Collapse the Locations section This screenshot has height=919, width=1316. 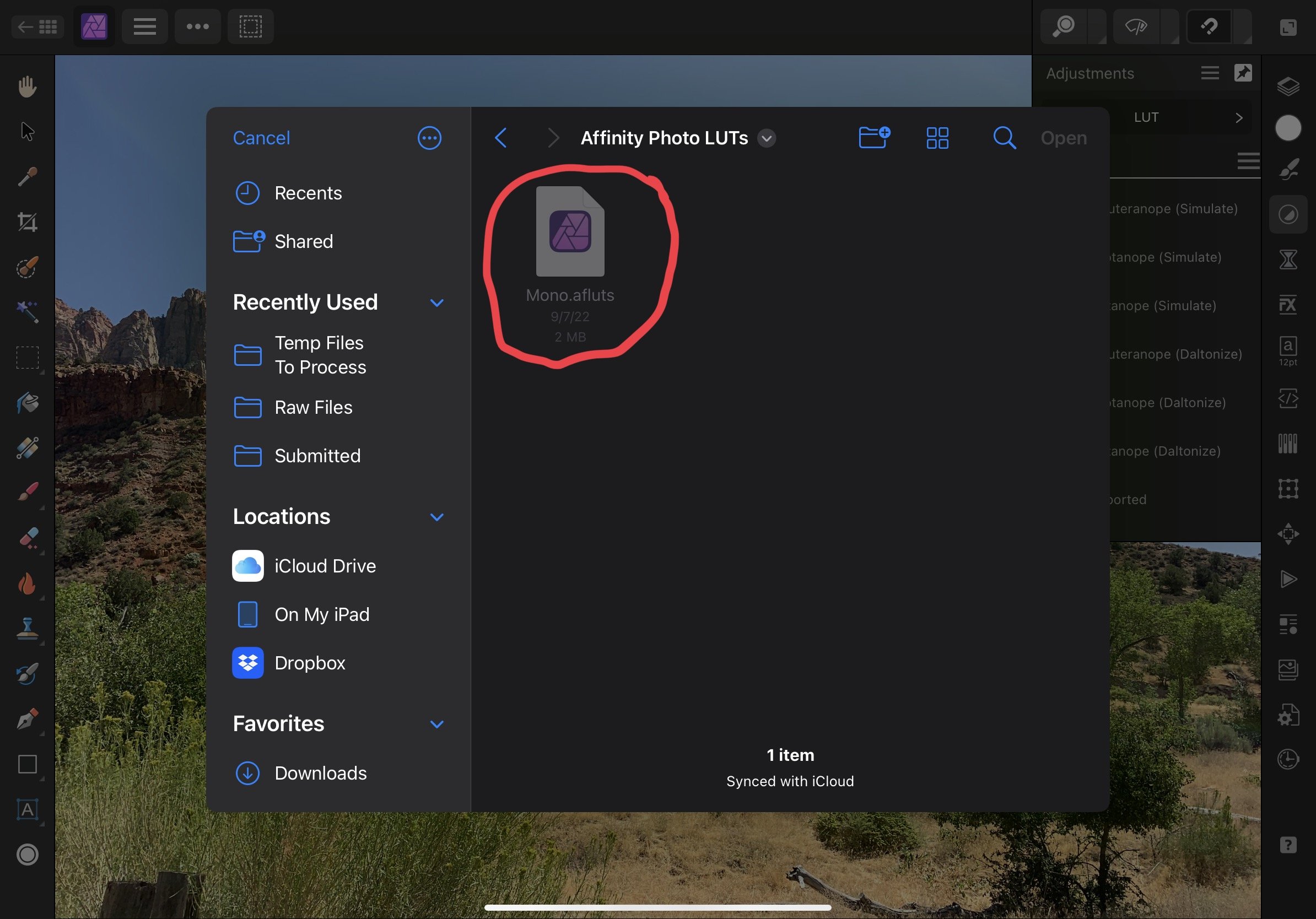tap(437, 517)
